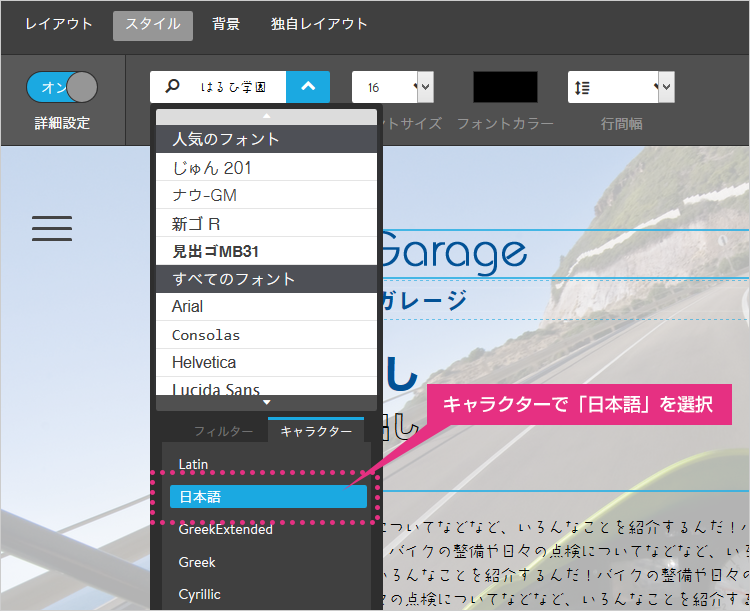Open the 背景 tab
The height and width of the screenshot is (611, 750).
coord(226,24)
